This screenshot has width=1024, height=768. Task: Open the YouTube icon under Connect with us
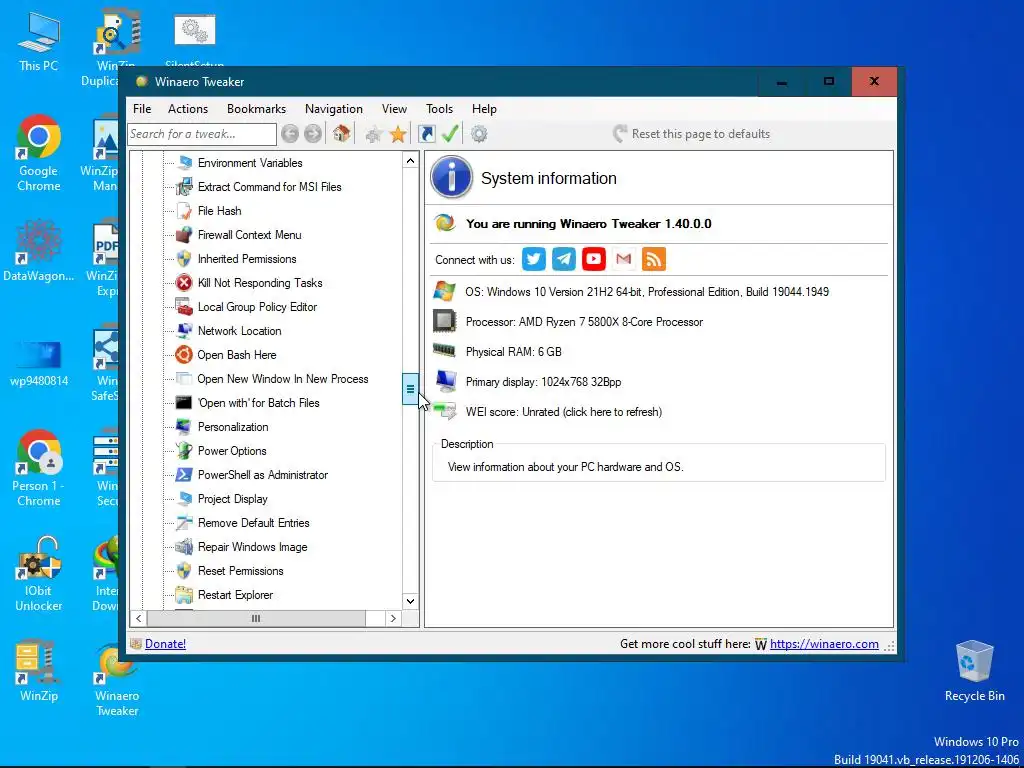594,259
